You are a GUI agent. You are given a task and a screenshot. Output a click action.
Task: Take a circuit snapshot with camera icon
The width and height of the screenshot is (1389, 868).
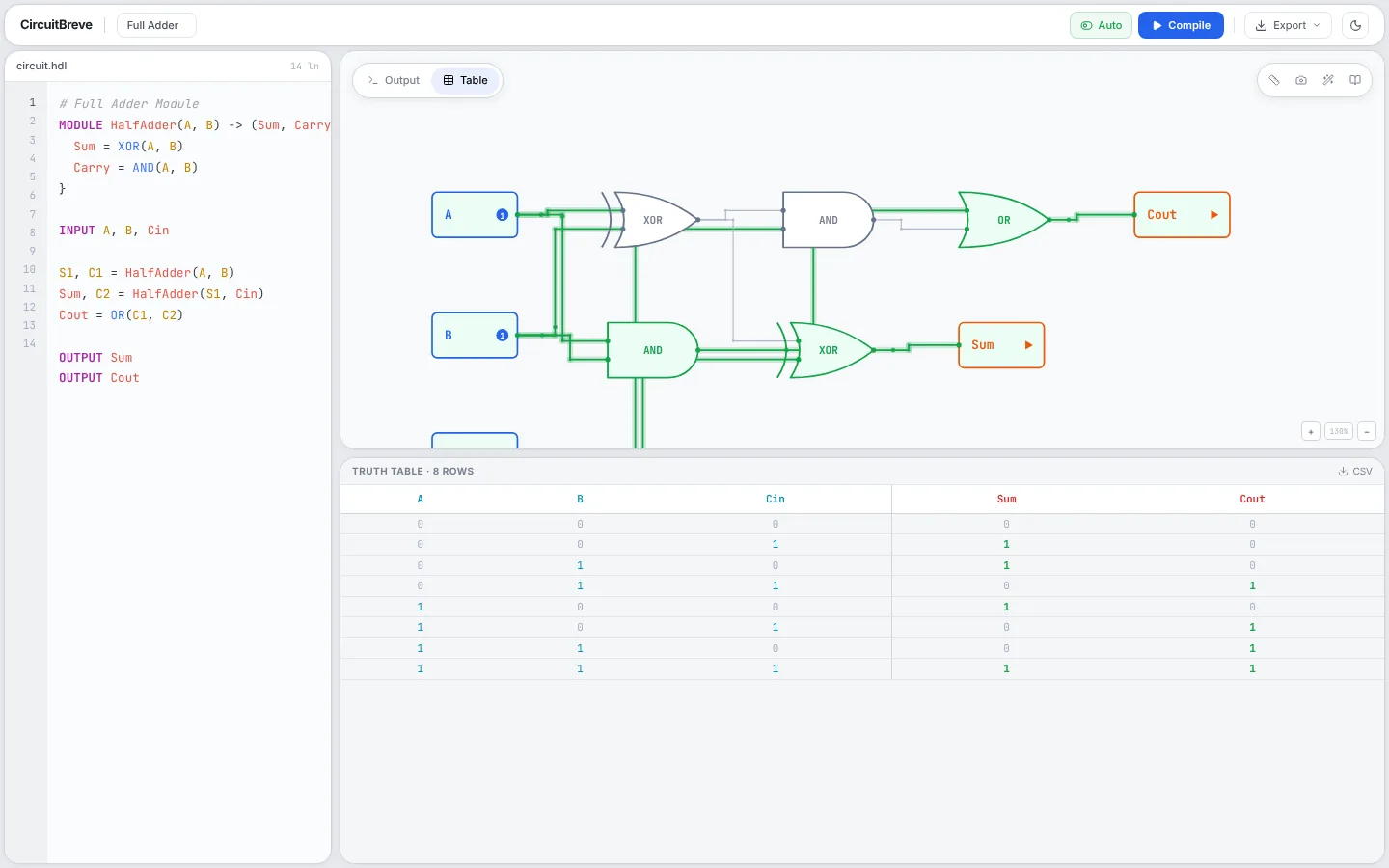point(1301,80)
